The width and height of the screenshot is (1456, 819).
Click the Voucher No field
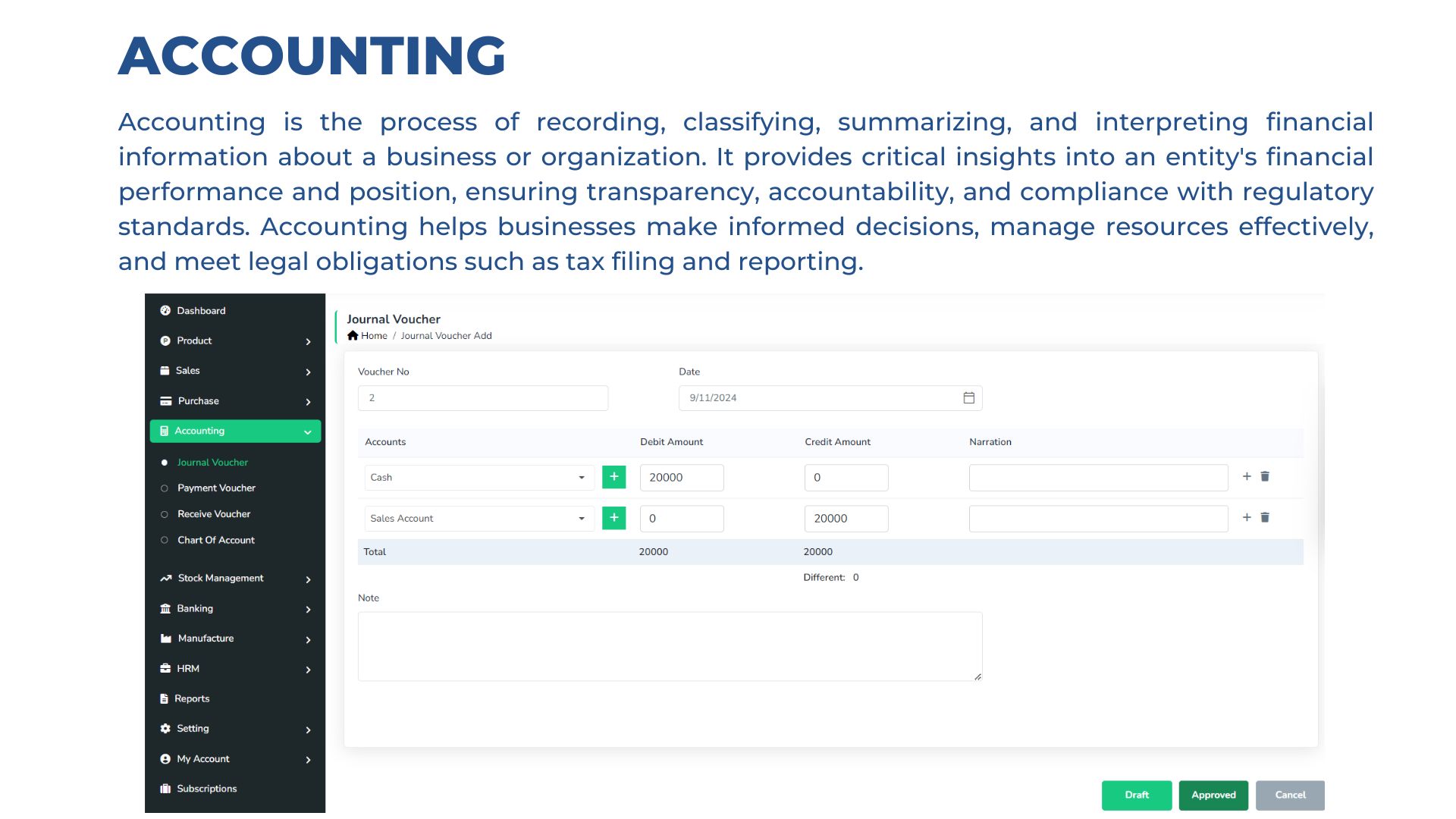pos(483,398)
